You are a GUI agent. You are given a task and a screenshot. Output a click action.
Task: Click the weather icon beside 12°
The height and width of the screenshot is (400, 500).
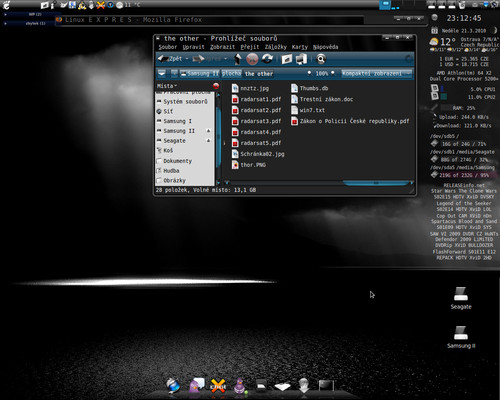(434, 42)
